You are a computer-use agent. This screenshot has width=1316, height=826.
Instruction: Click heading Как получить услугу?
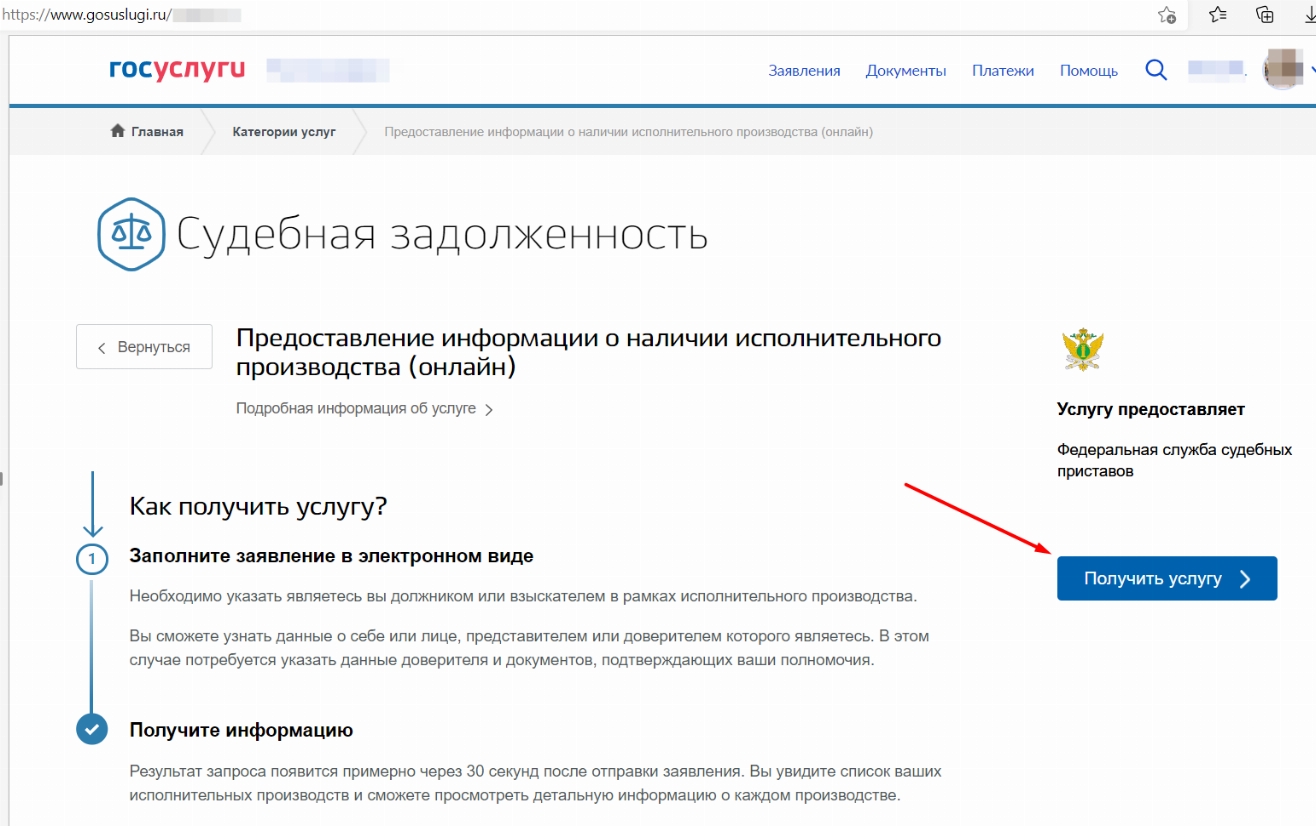tap(258, 507)
